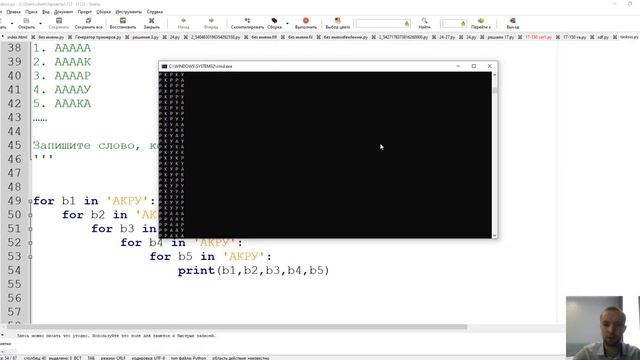The image size is (640, 360).
Task: Open the Сборка menu in the menu bar
Action: [x=103, y=12]
